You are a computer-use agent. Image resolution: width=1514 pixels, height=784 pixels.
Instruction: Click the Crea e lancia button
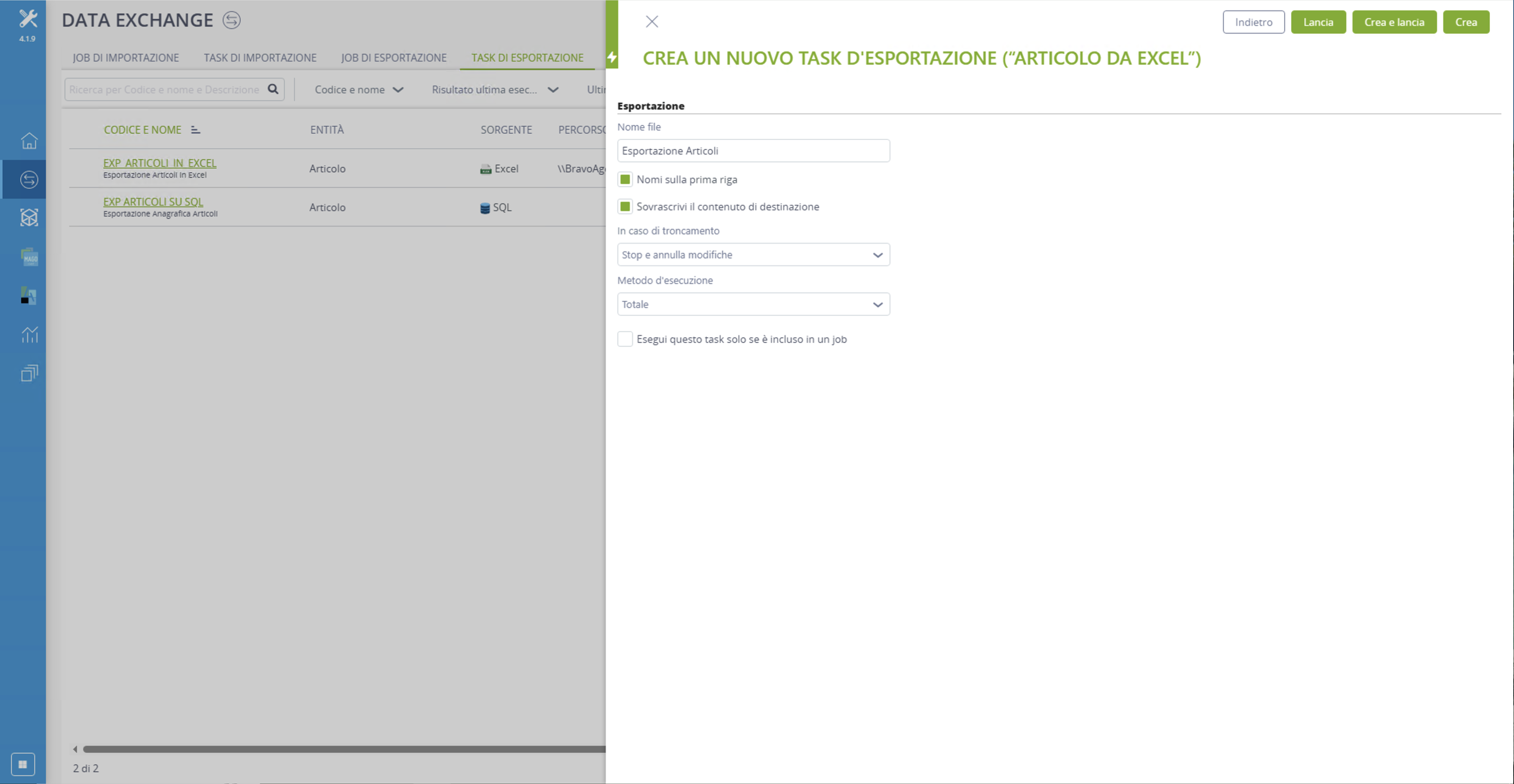pos(1394,22)
